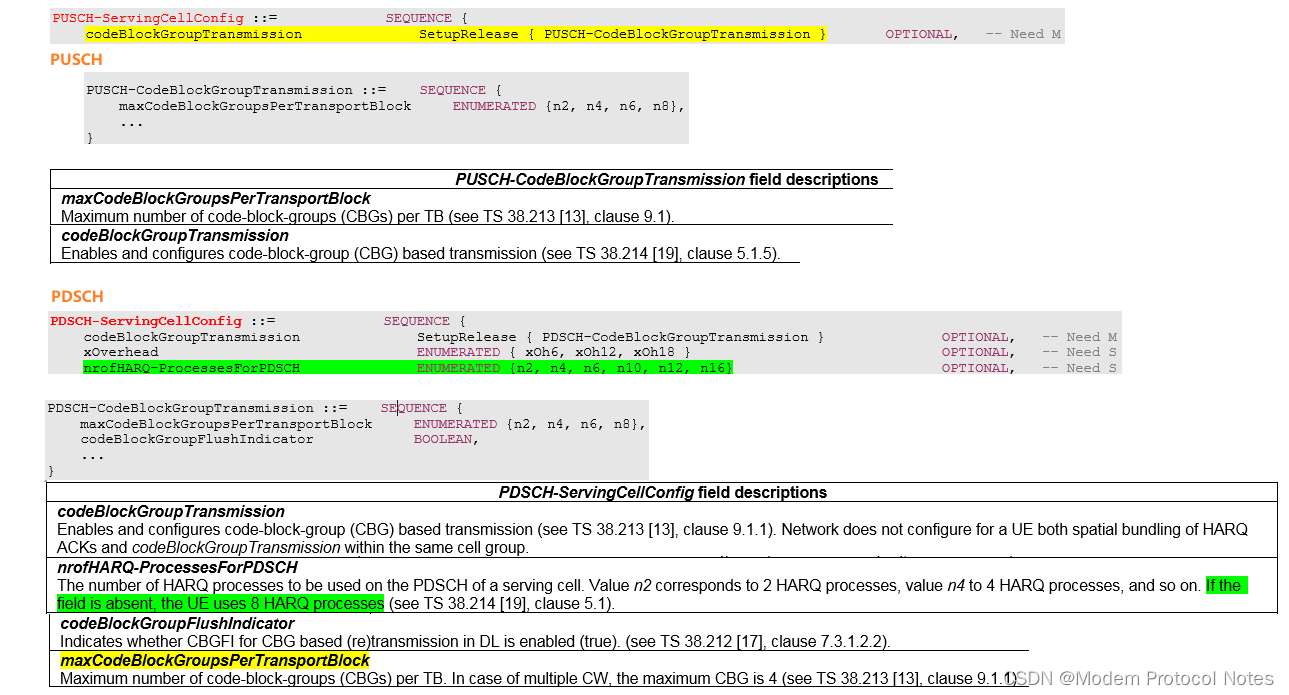Click SetupRelease { PUSCH-CodeBlockGroupTransmission } type text
This screenshot has height=695, width=1289.
pos(623,34)
